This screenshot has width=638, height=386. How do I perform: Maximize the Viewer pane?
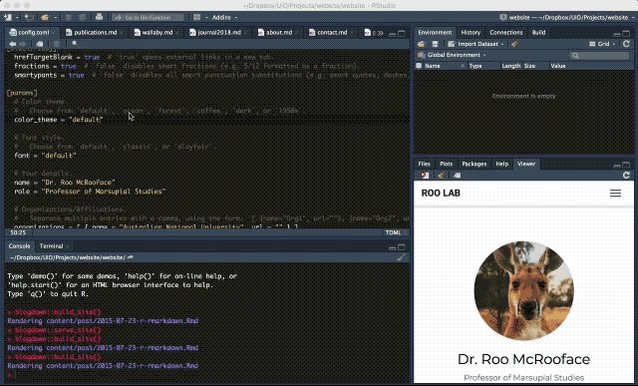pos(626,165)
